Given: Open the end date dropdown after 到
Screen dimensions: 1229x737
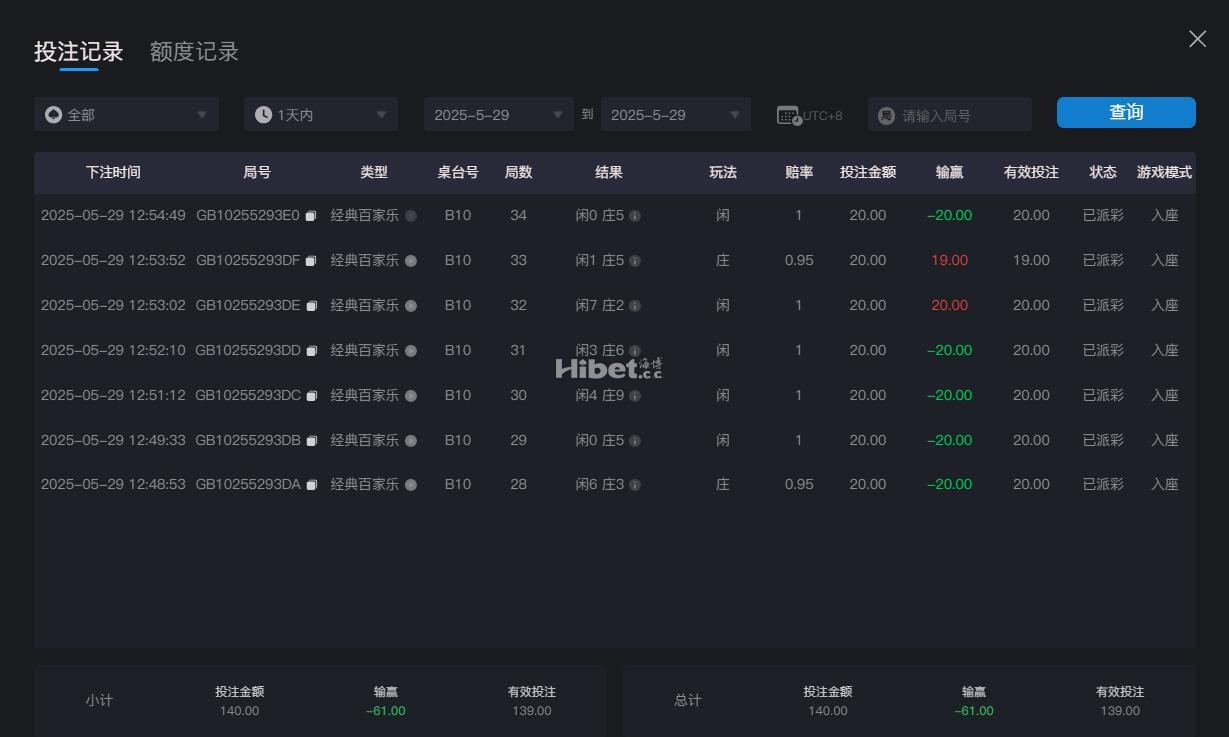Looking at the screenshot, I should 675,115.
